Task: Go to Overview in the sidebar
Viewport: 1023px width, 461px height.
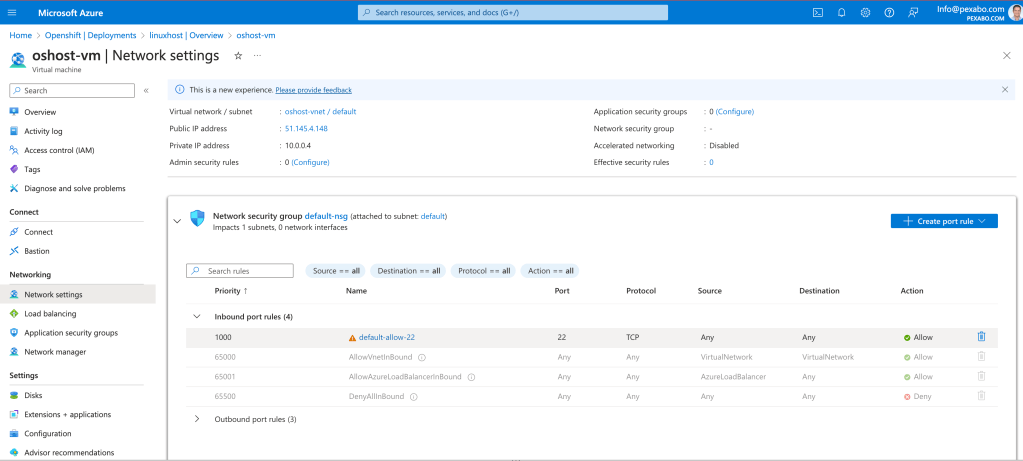Action: (x=40, y=112)
